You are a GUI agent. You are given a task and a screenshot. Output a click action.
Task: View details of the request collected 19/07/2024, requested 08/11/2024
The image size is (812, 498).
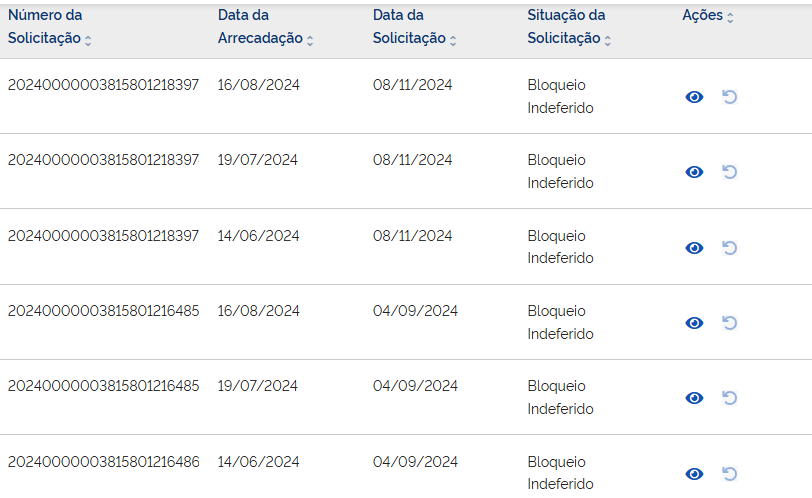[694, 172]
